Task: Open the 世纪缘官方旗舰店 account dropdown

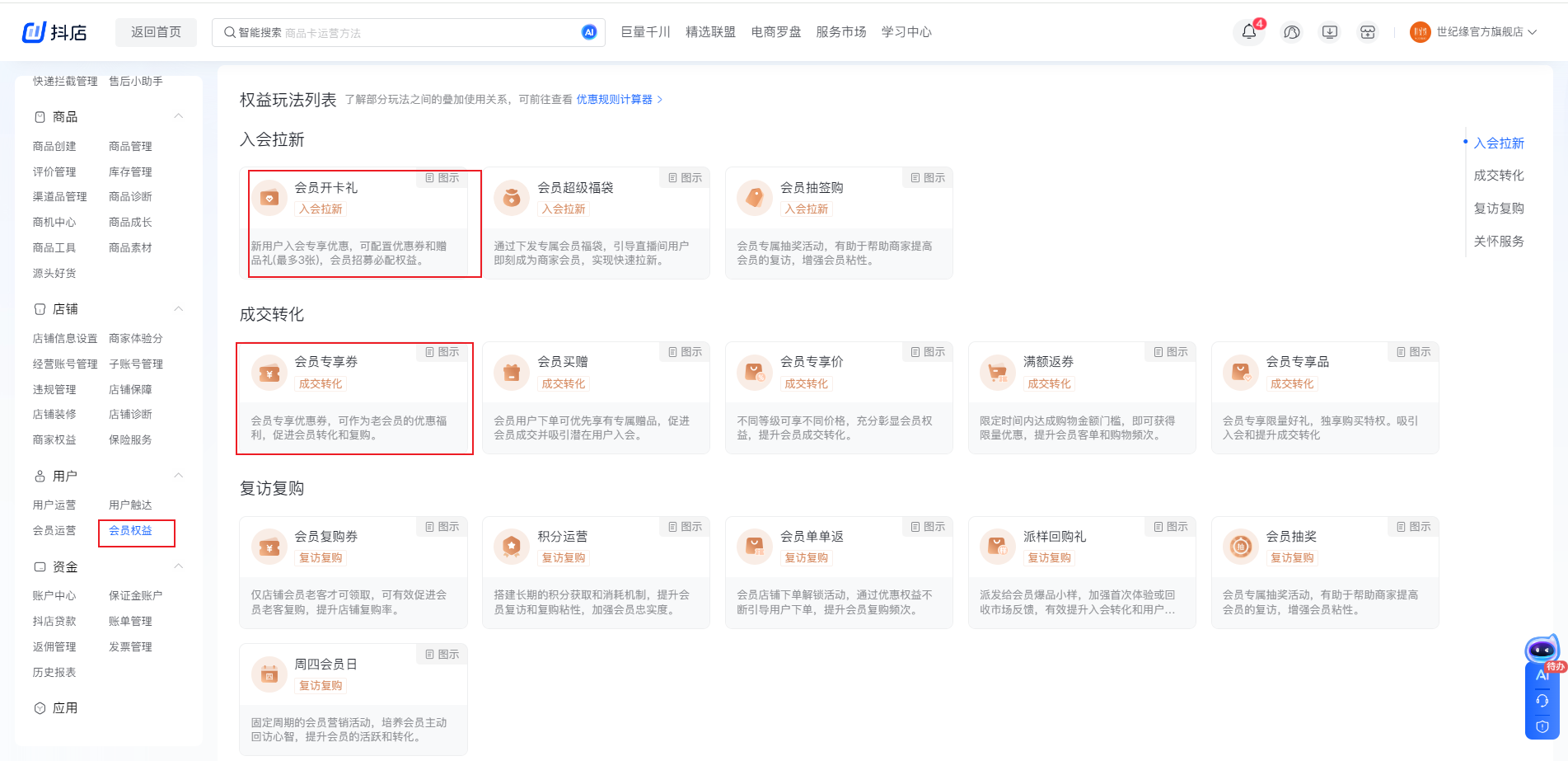Action: point(1478,32)
